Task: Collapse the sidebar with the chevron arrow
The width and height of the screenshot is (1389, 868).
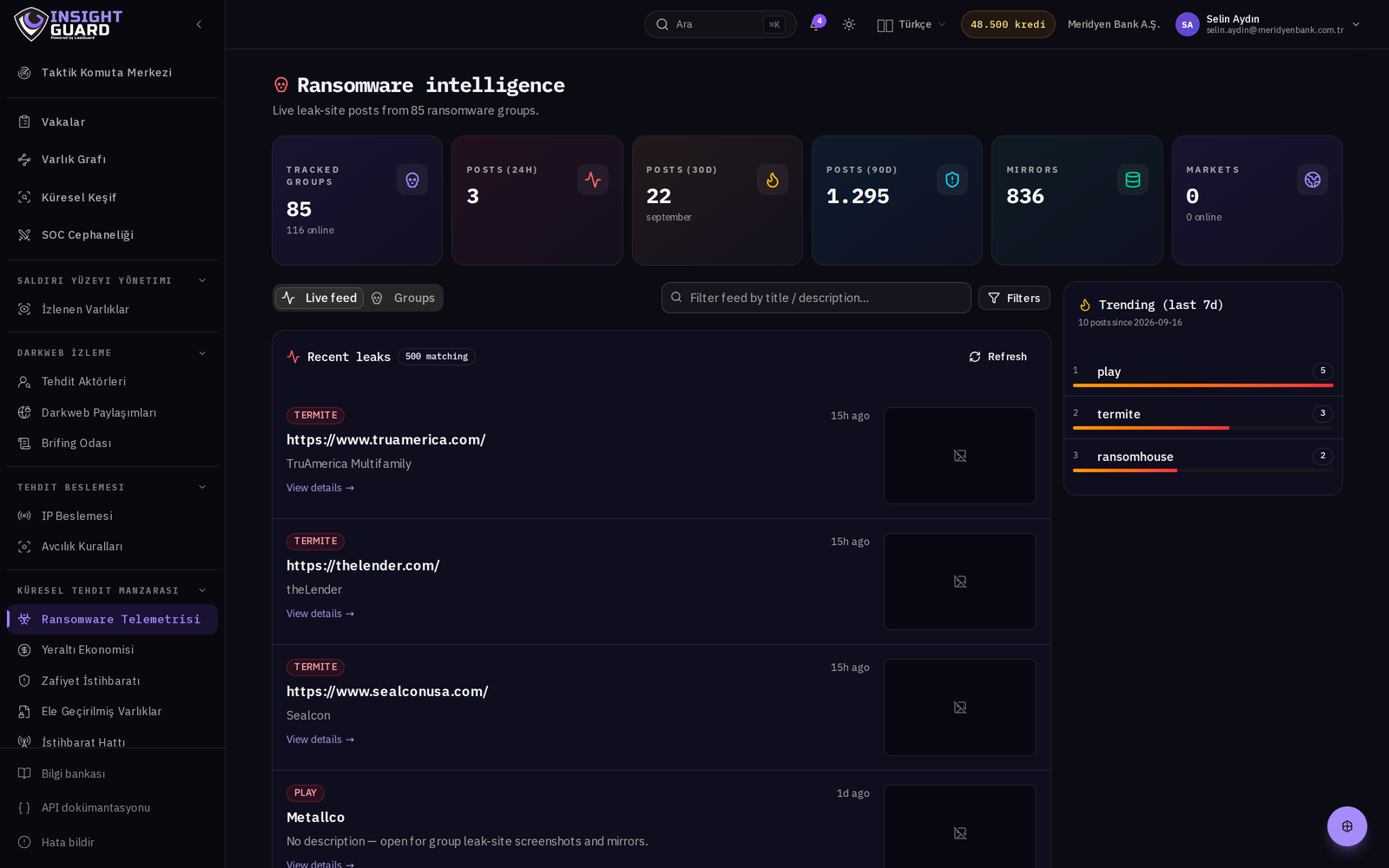Action: (199, 24)
